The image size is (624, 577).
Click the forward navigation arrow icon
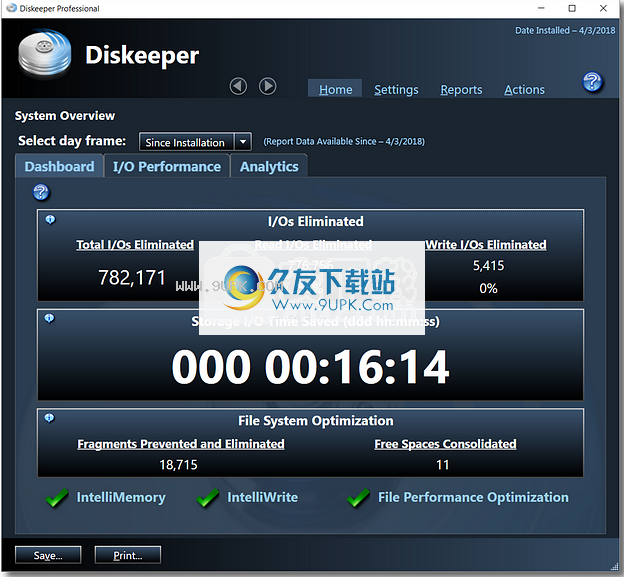click(267, 86)
